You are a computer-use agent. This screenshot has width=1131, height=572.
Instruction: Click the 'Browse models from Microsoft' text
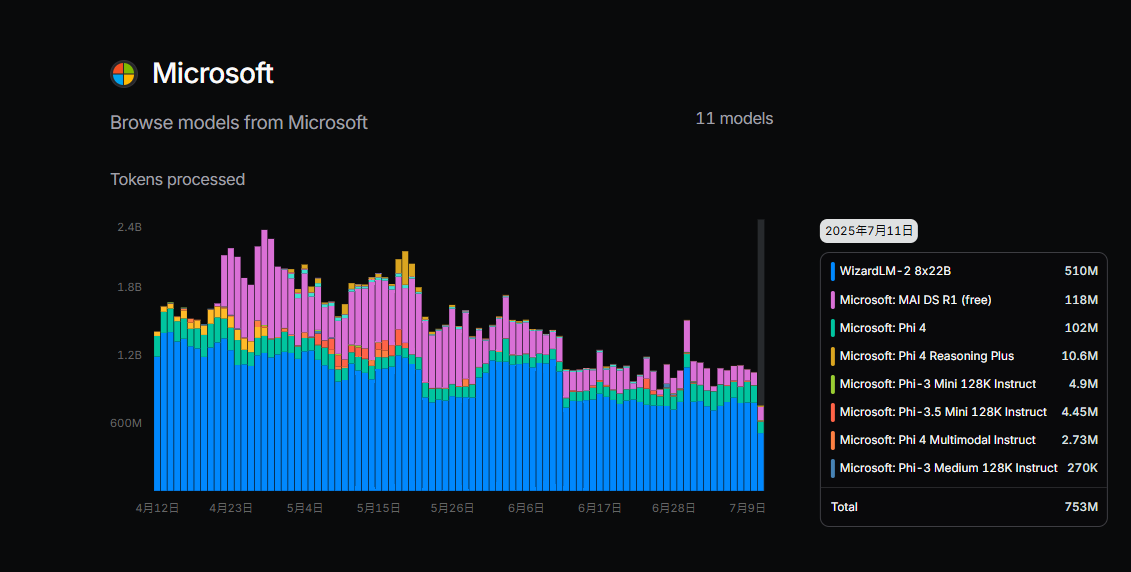[239, 123]
